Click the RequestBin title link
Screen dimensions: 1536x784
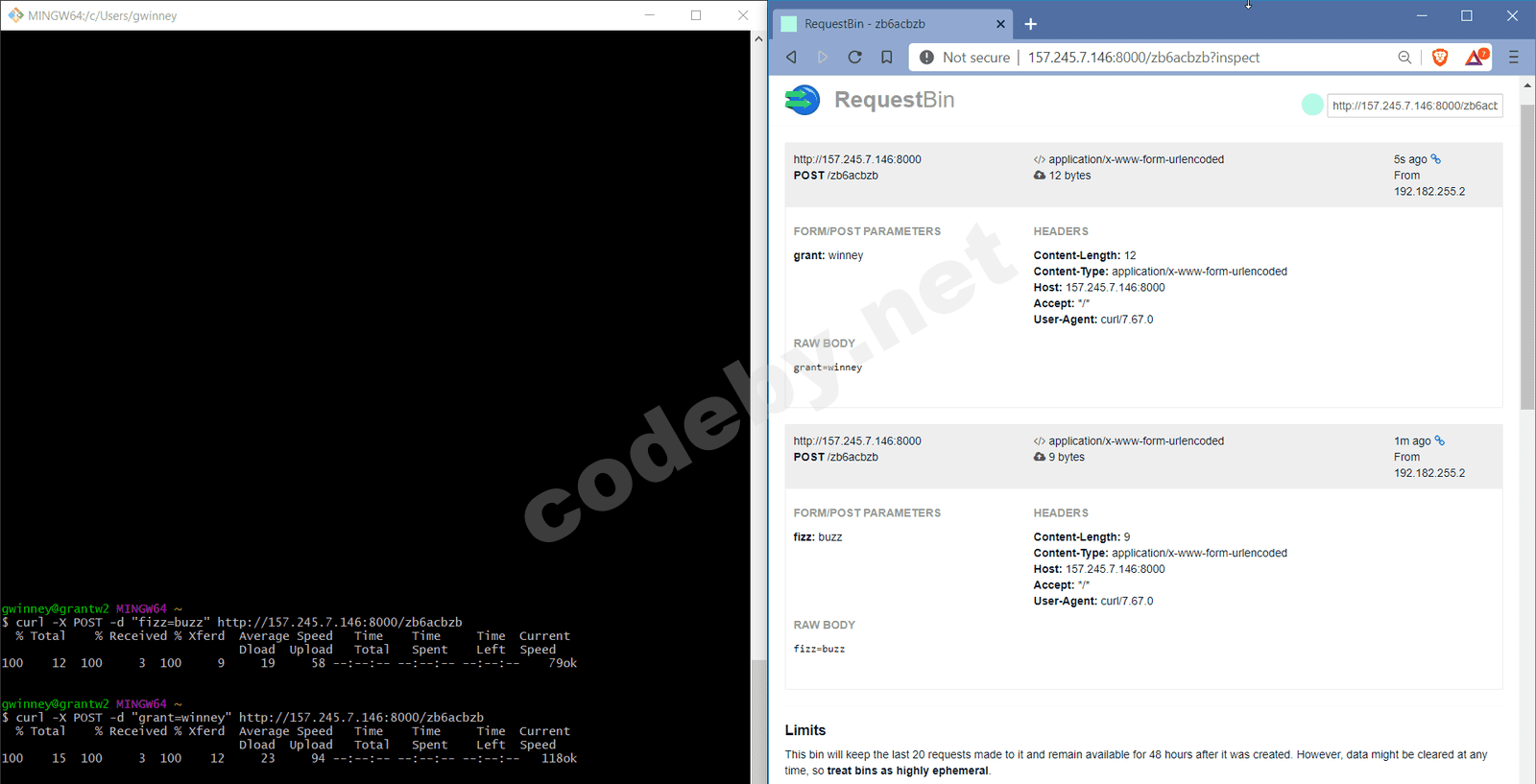coord(894,100)
